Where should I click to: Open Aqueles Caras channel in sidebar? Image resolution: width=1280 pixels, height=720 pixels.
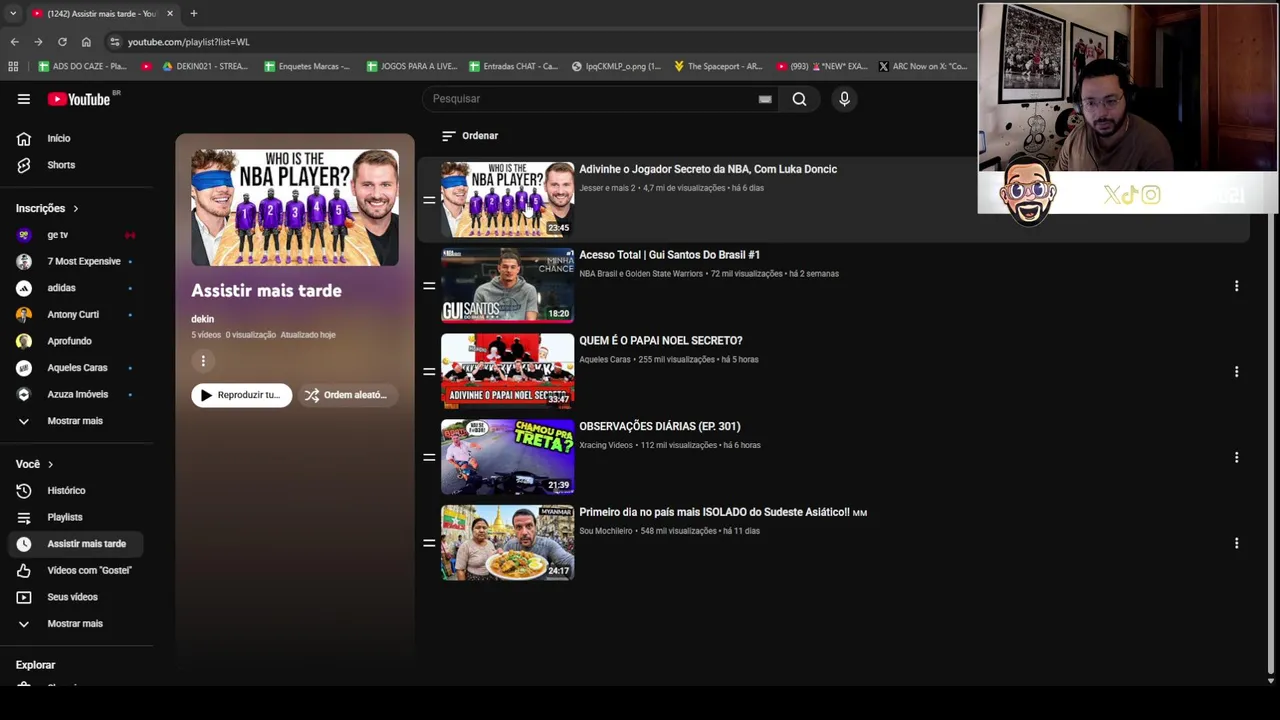click(78, 368)
